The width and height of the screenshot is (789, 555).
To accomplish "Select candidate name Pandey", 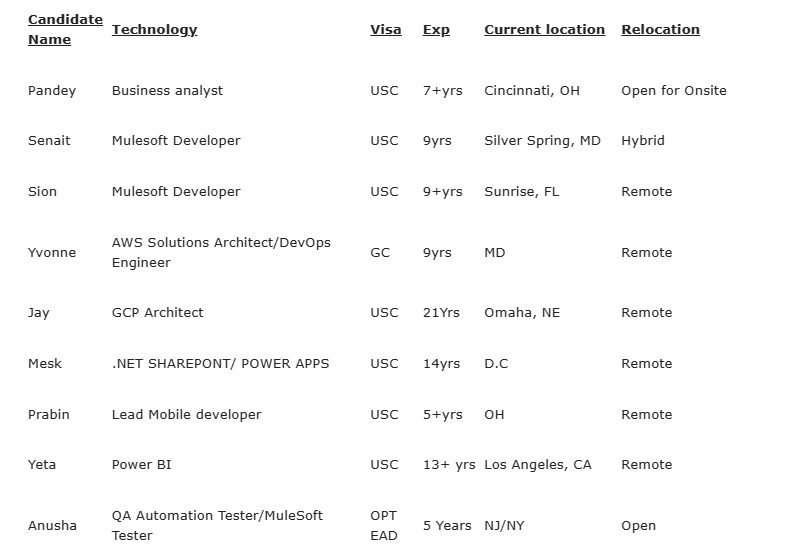I will 52,90.
